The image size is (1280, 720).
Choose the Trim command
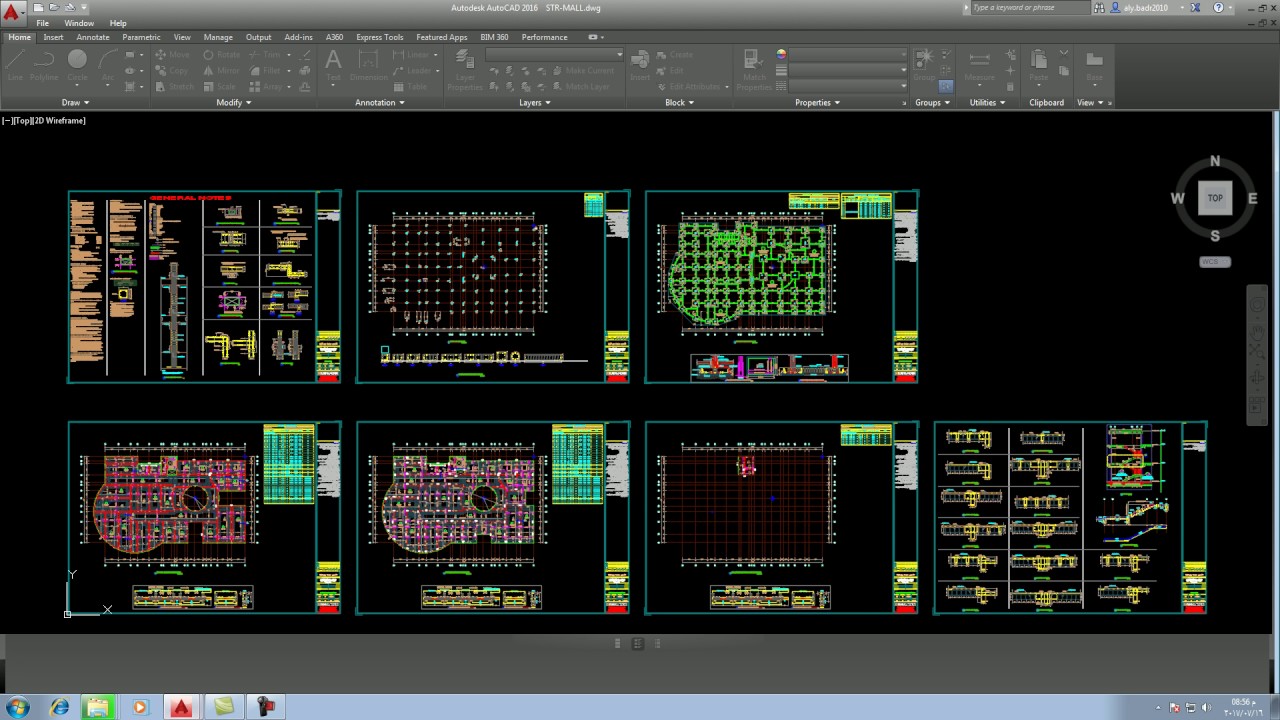click(265, 55)
